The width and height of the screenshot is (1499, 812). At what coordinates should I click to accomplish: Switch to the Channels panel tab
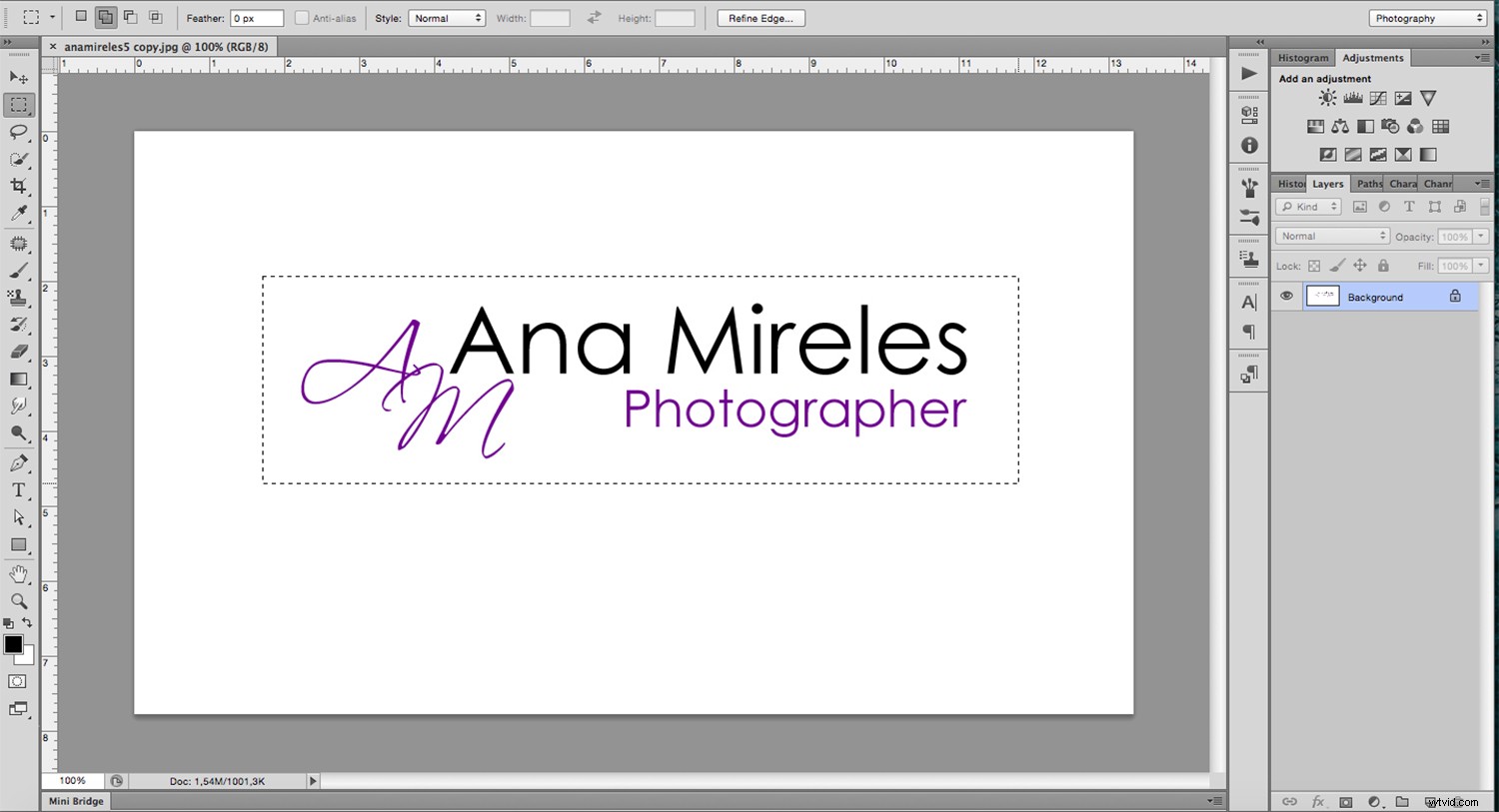[1437, 183]
